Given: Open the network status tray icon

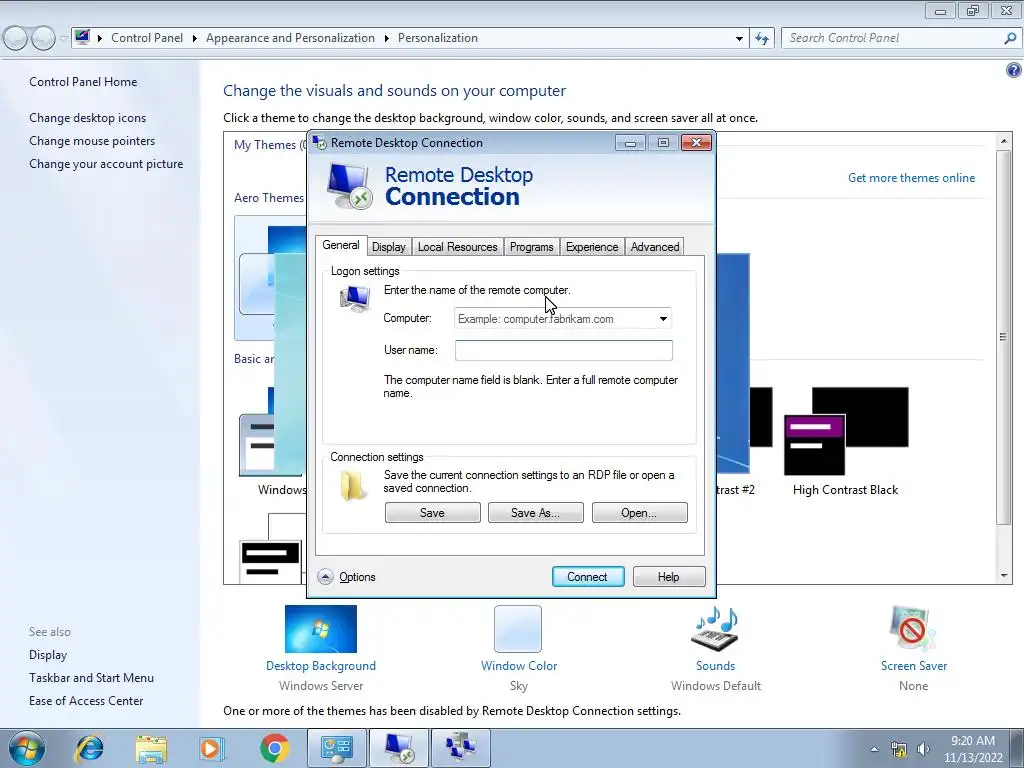Looking at the screenshot, I should pos(899,749).
